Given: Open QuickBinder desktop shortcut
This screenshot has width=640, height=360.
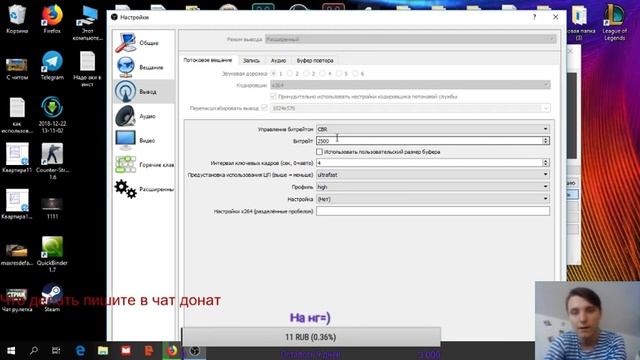Looking at the screenshot, I should pyautogui.click(x=52, y=254).
